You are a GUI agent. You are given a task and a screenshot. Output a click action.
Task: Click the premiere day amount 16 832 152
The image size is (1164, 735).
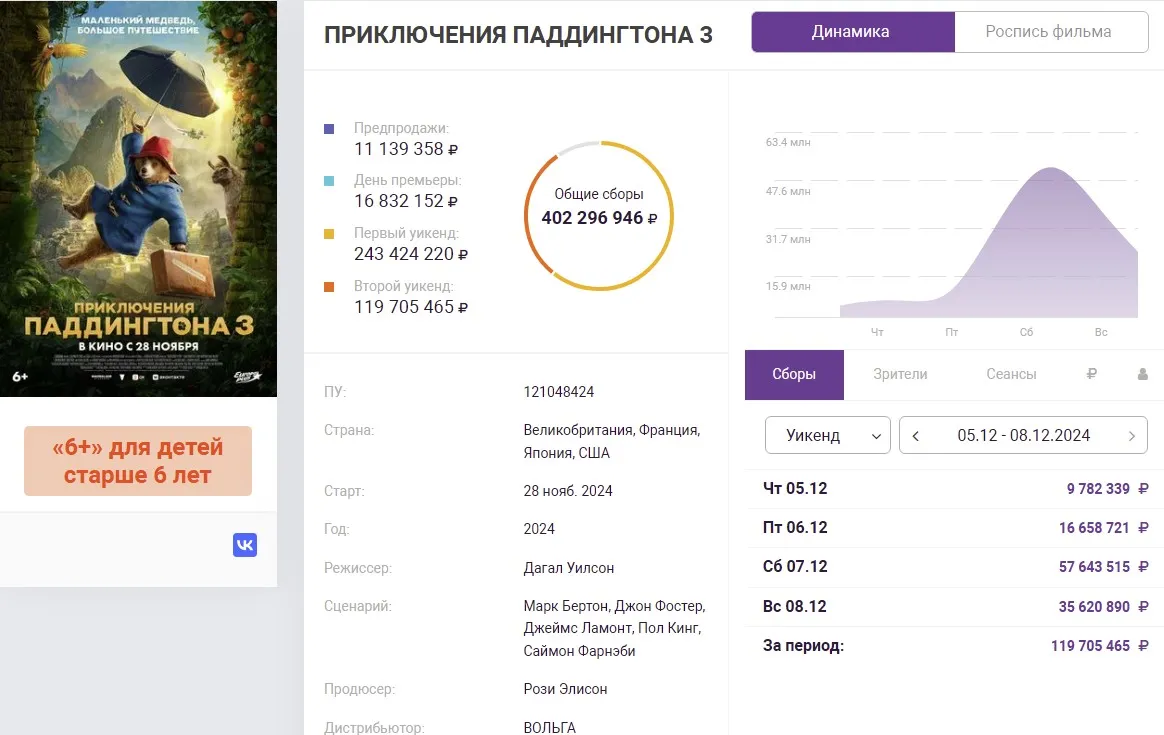tap(406, 201)
